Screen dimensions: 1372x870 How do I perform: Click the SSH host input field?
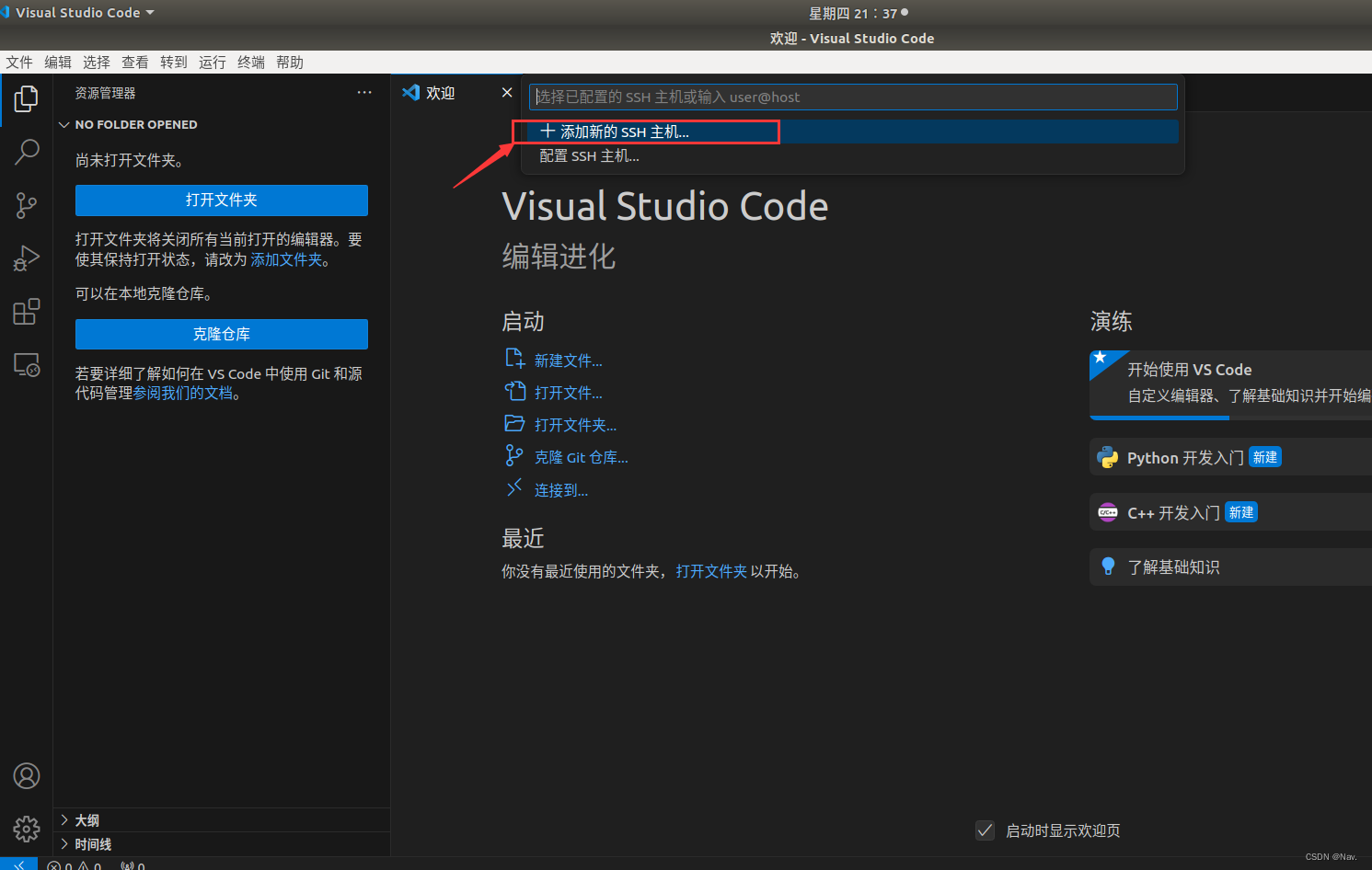point(853,97)
